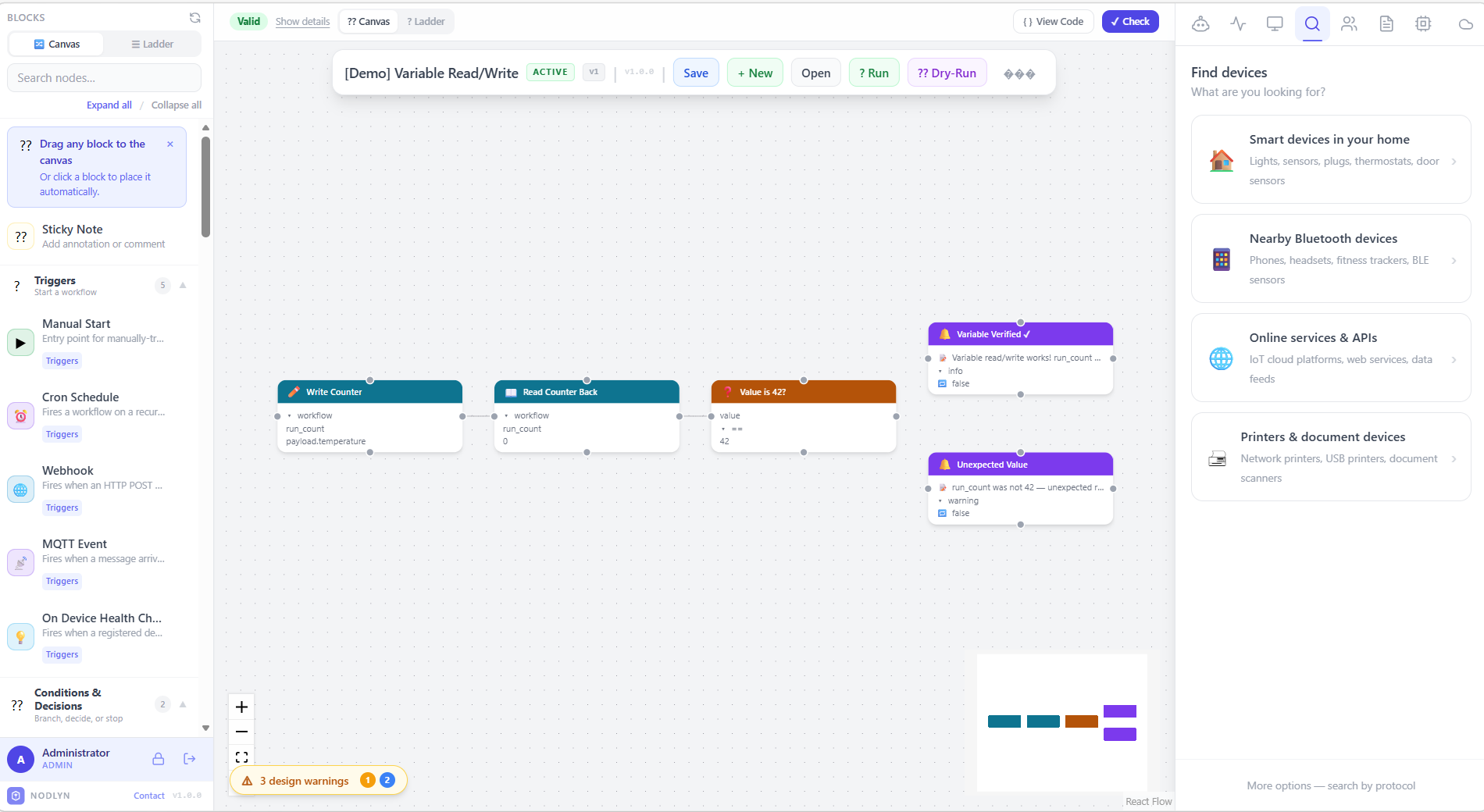This screenshot has height=812, width=1484.
Task: Collapse the Conditions & Decisions section
Action: coord(183,704)
